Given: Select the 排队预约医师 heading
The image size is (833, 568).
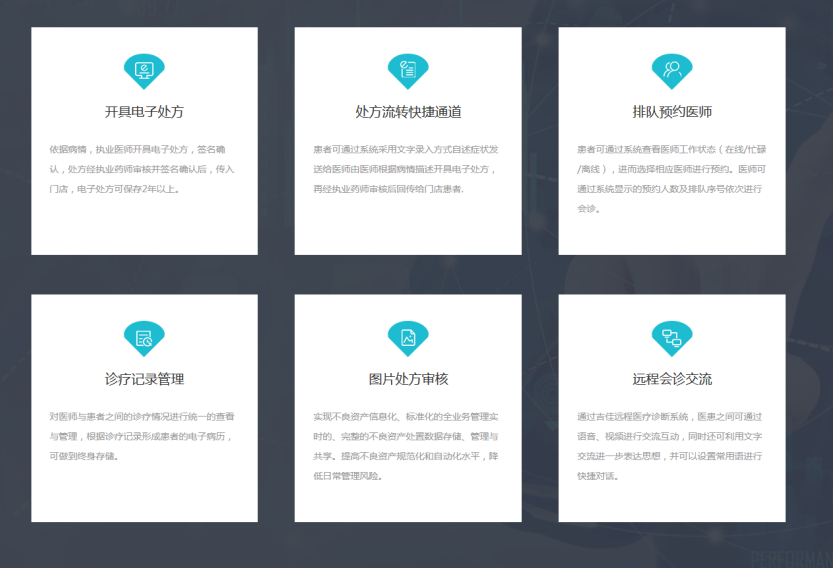Looking at the screenshot, I should (672, 112).
